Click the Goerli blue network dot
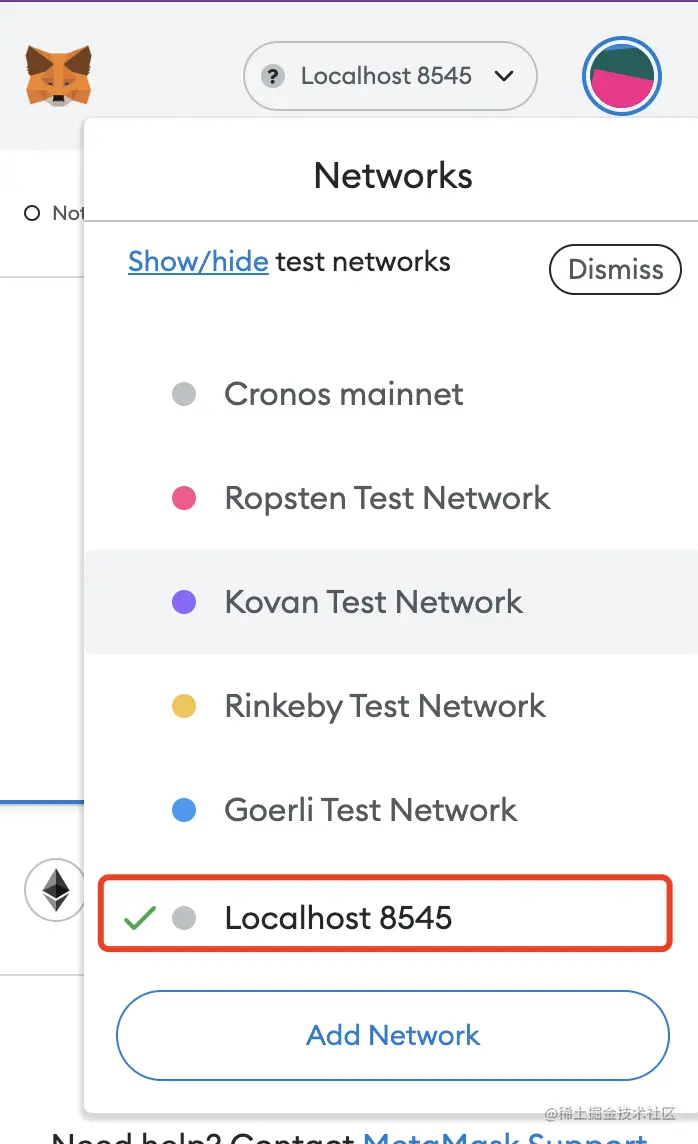Screen dimensions: 698x1144 [x=184, y=810]
